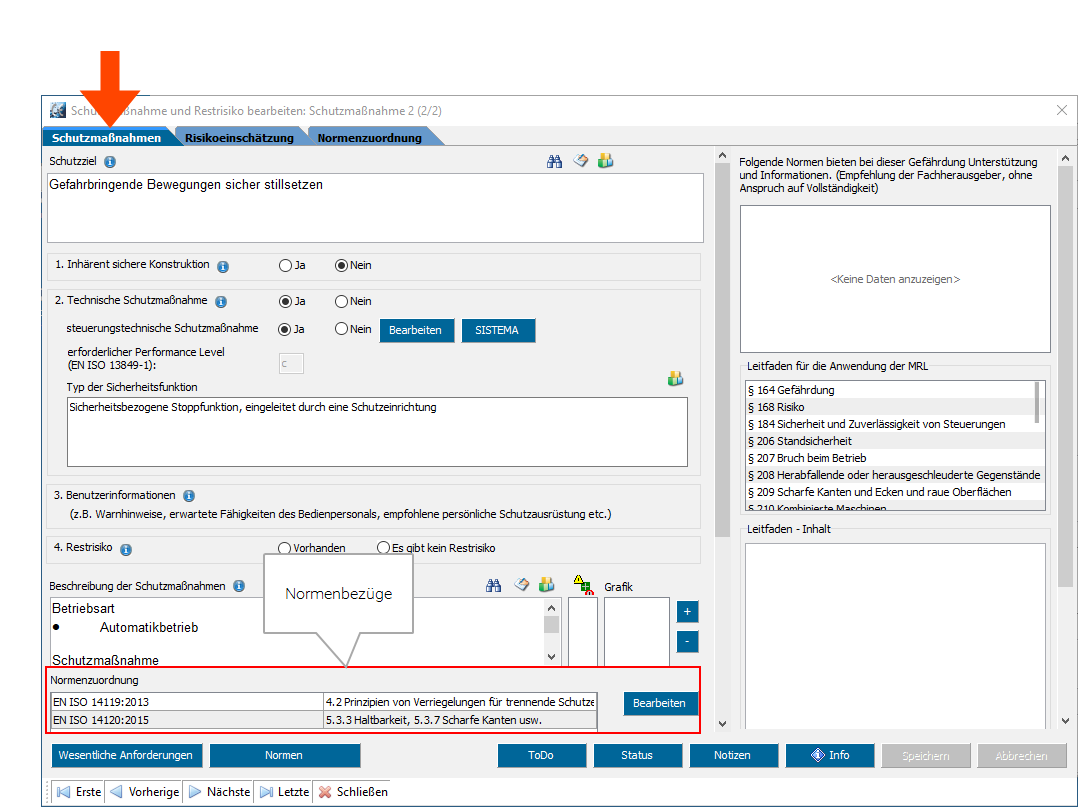Click info icon beside 3. Benutzerinformationen
This screenshot has height=807, width=1078.
(x=189, y=496)
